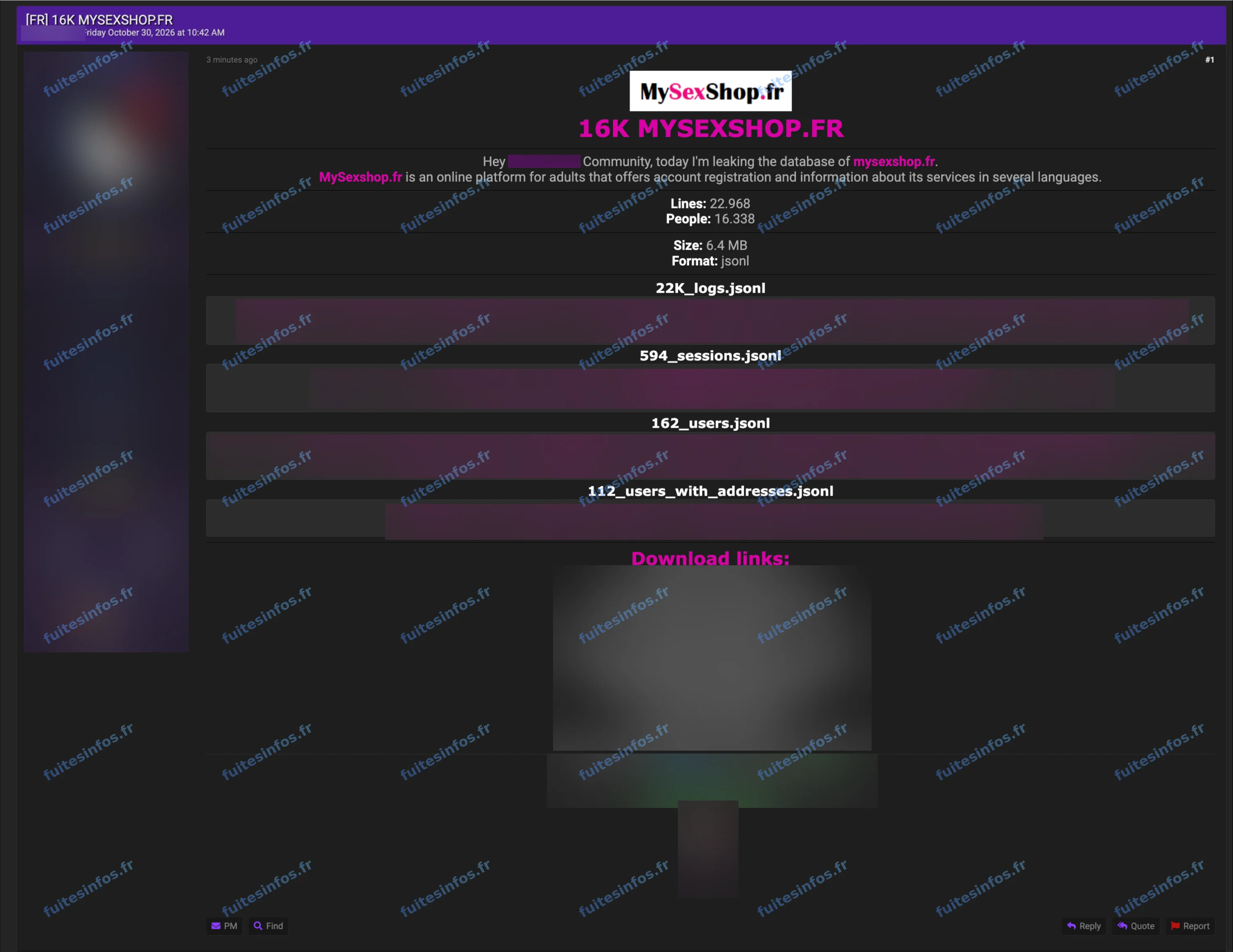This screenshot has width=1233, height=952.
Task: Open the post number #1 permalink
Action: (1209, 60)
